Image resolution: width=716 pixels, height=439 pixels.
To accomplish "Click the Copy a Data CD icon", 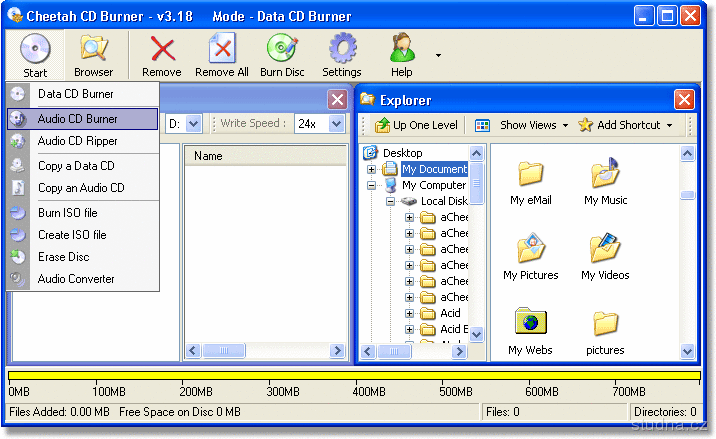I will pyautogui.click(x=18, y=165).
